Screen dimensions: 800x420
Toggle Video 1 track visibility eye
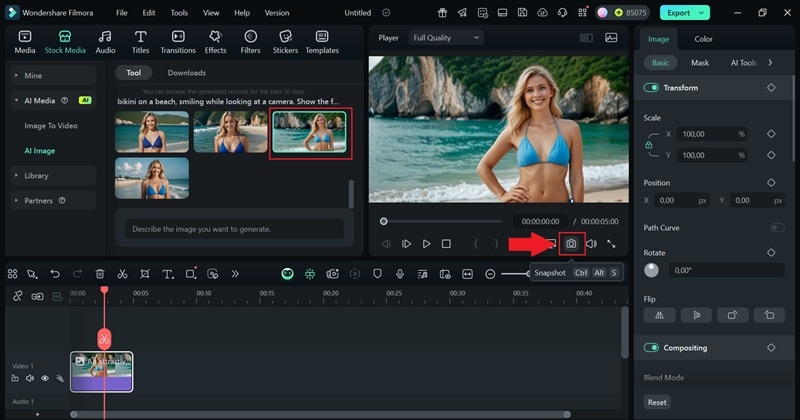(x=45, y=378)
